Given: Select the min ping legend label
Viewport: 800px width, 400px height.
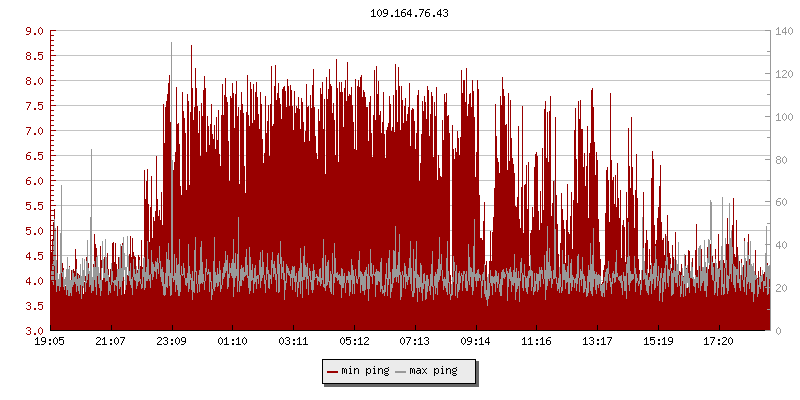Looking at the screenshot, I should tap(364, 371).
